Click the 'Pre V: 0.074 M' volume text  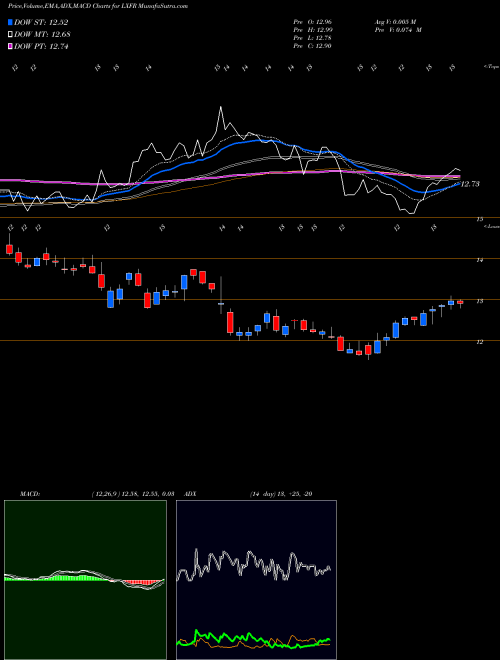coord(398,30)
